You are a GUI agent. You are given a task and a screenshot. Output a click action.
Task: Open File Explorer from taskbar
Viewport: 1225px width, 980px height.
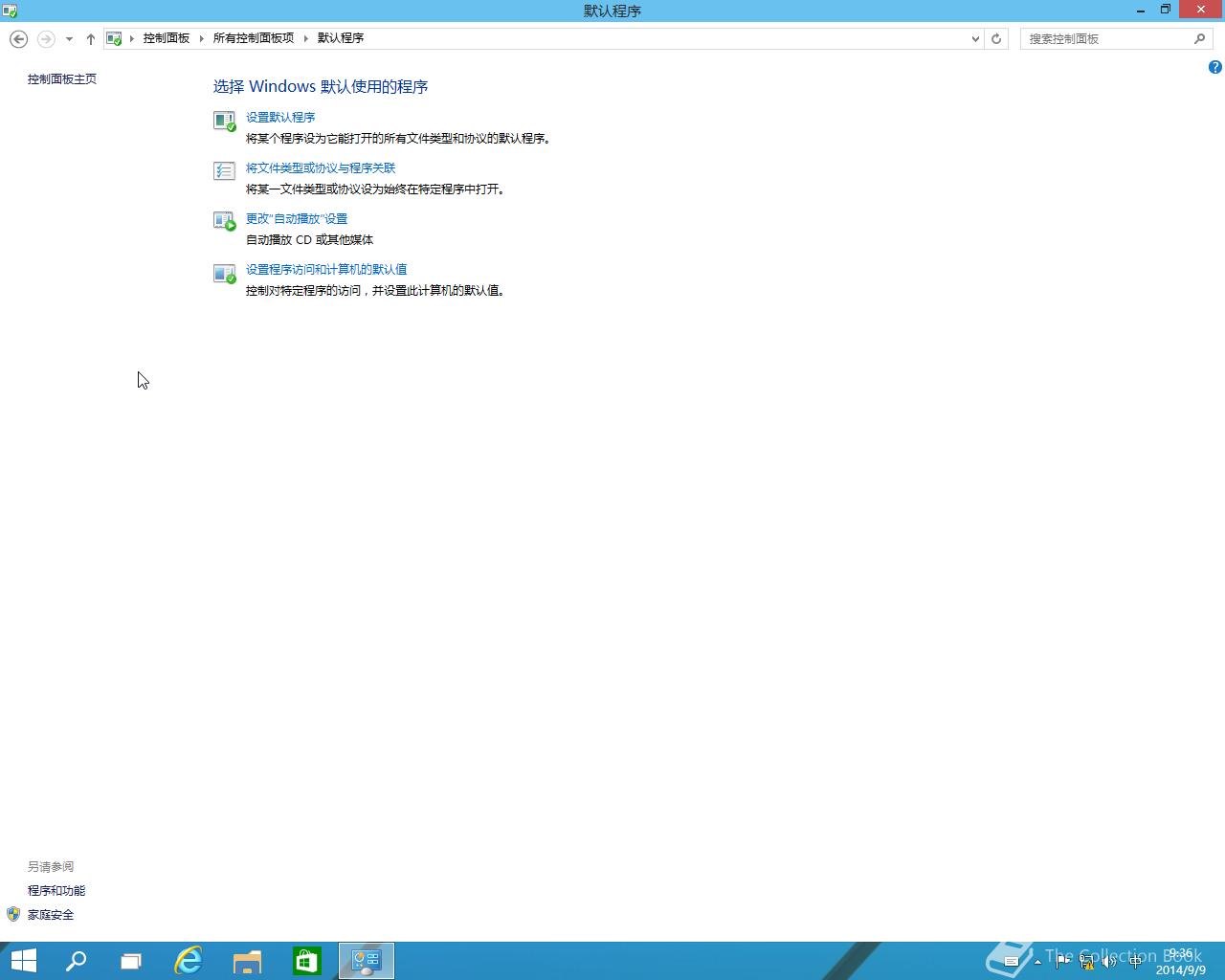click(x=247, y=961)
